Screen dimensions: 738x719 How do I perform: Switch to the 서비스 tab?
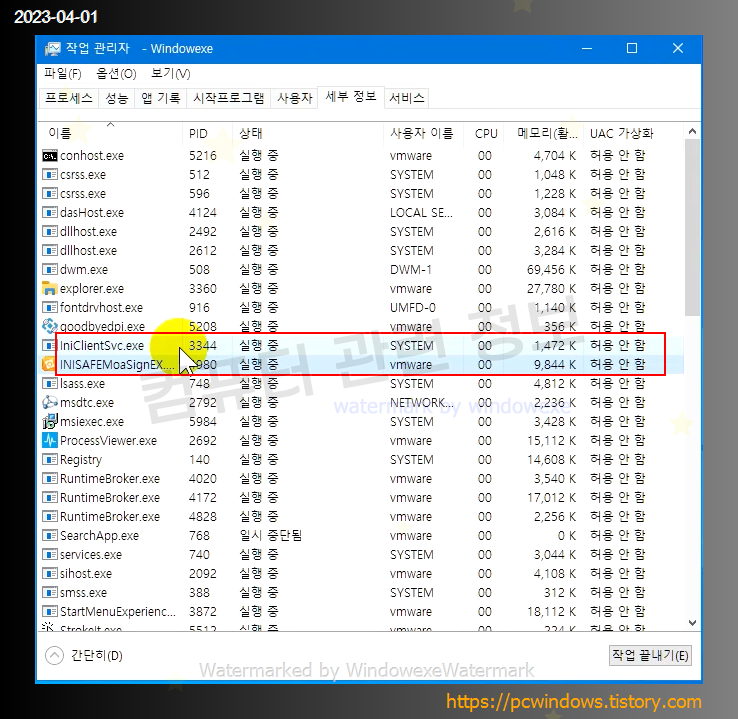(407, 98)
